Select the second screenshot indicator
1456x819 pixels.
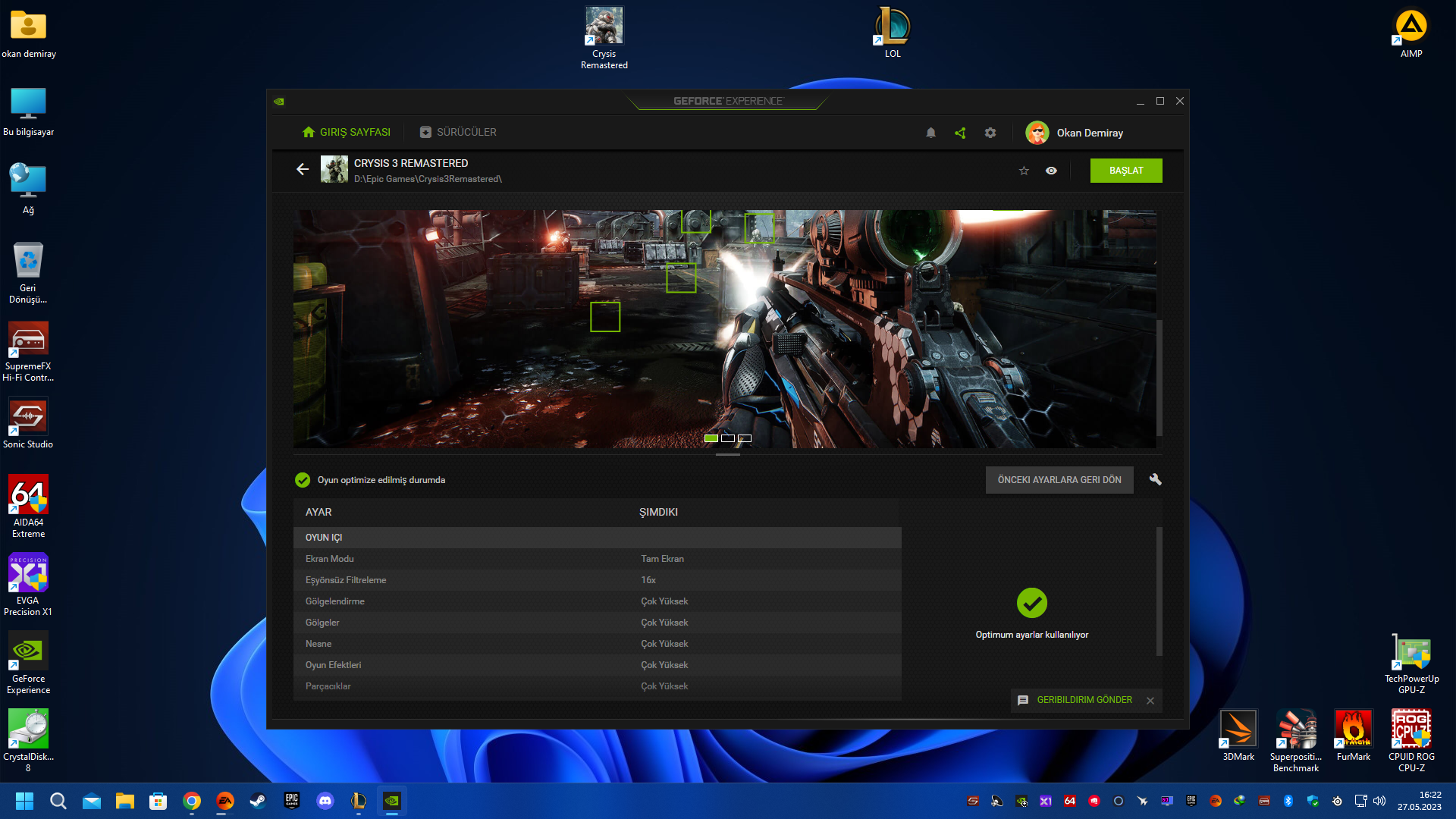tap(728, 438)
